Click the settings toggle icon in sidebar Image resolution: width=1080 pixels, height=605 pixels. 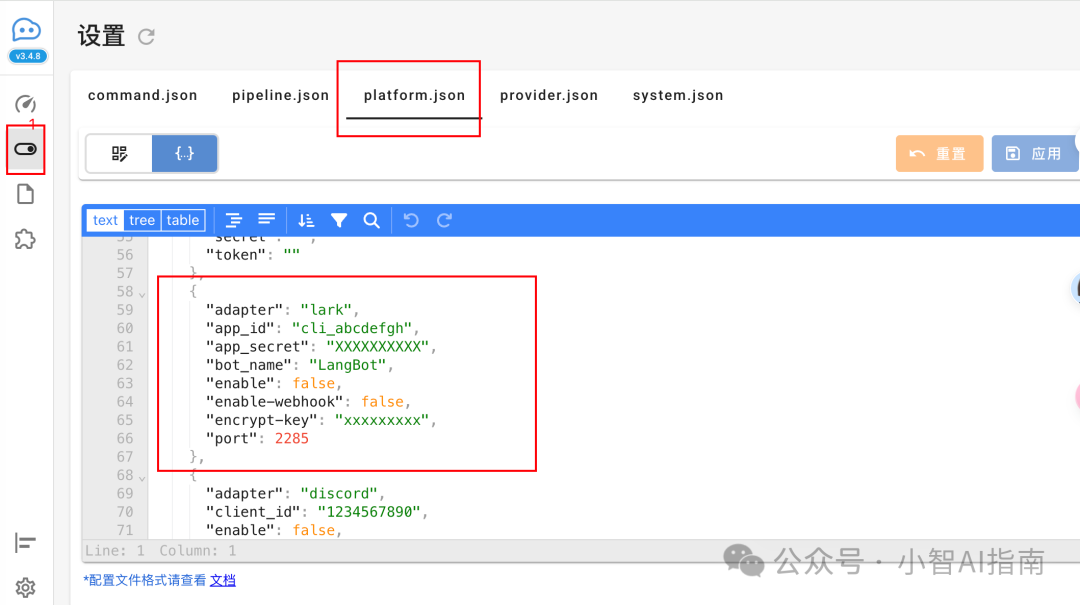click(26, 149)
